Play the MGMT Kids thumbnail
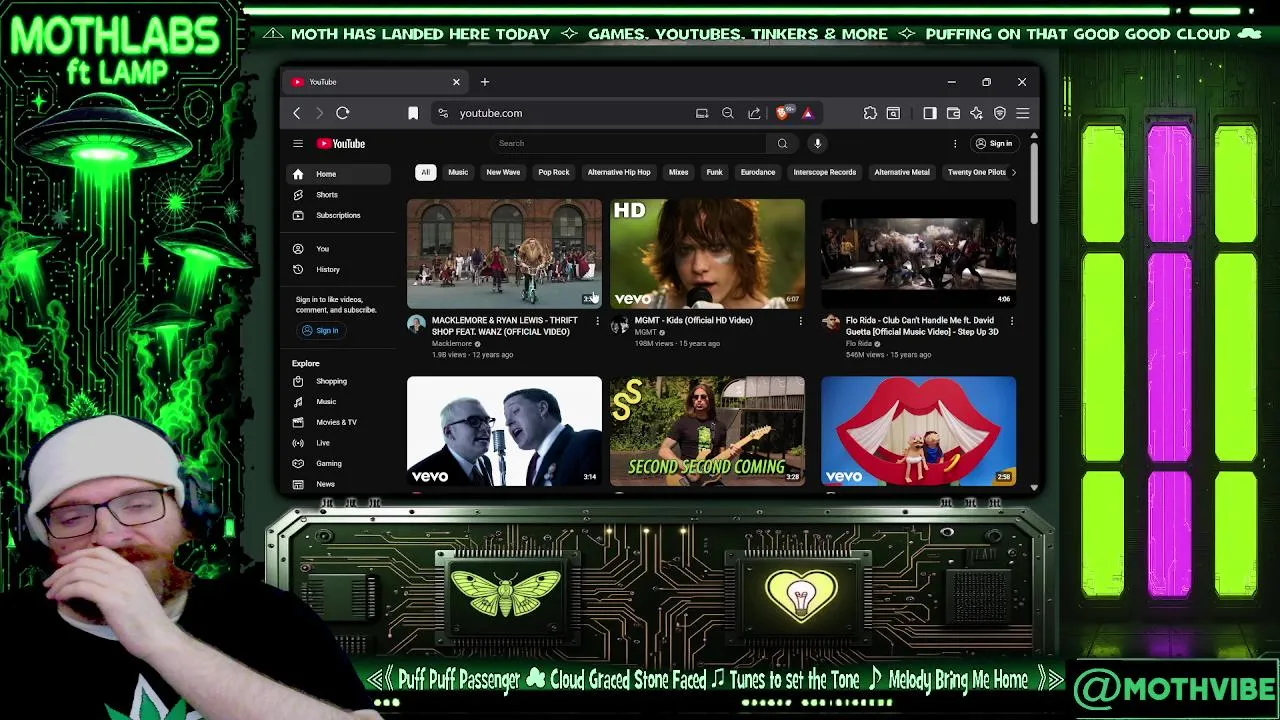1280x720 pixels. 707,253
